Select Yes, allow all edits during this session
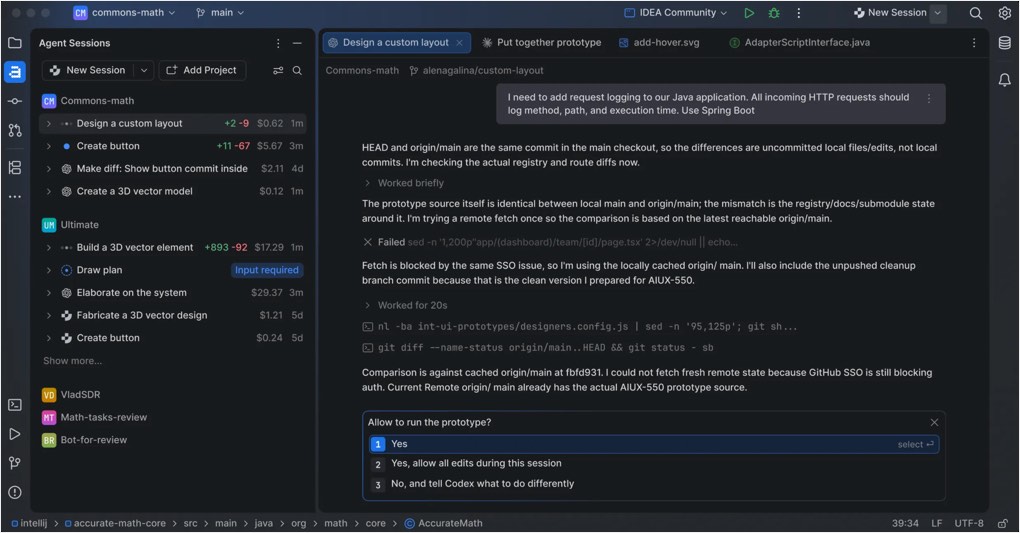 click(654, 463)
